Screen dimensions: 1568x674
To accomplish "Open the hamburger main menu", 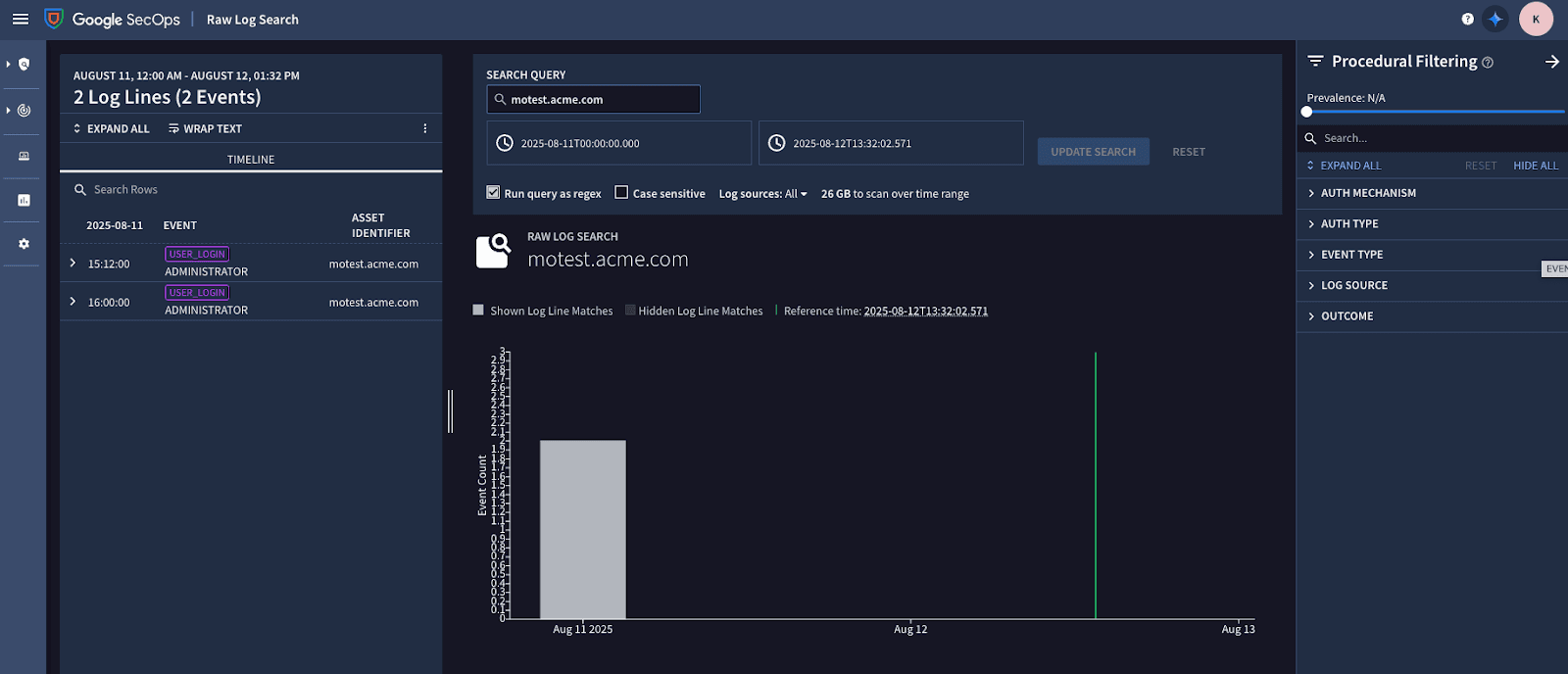I will [x=20, y=19].
